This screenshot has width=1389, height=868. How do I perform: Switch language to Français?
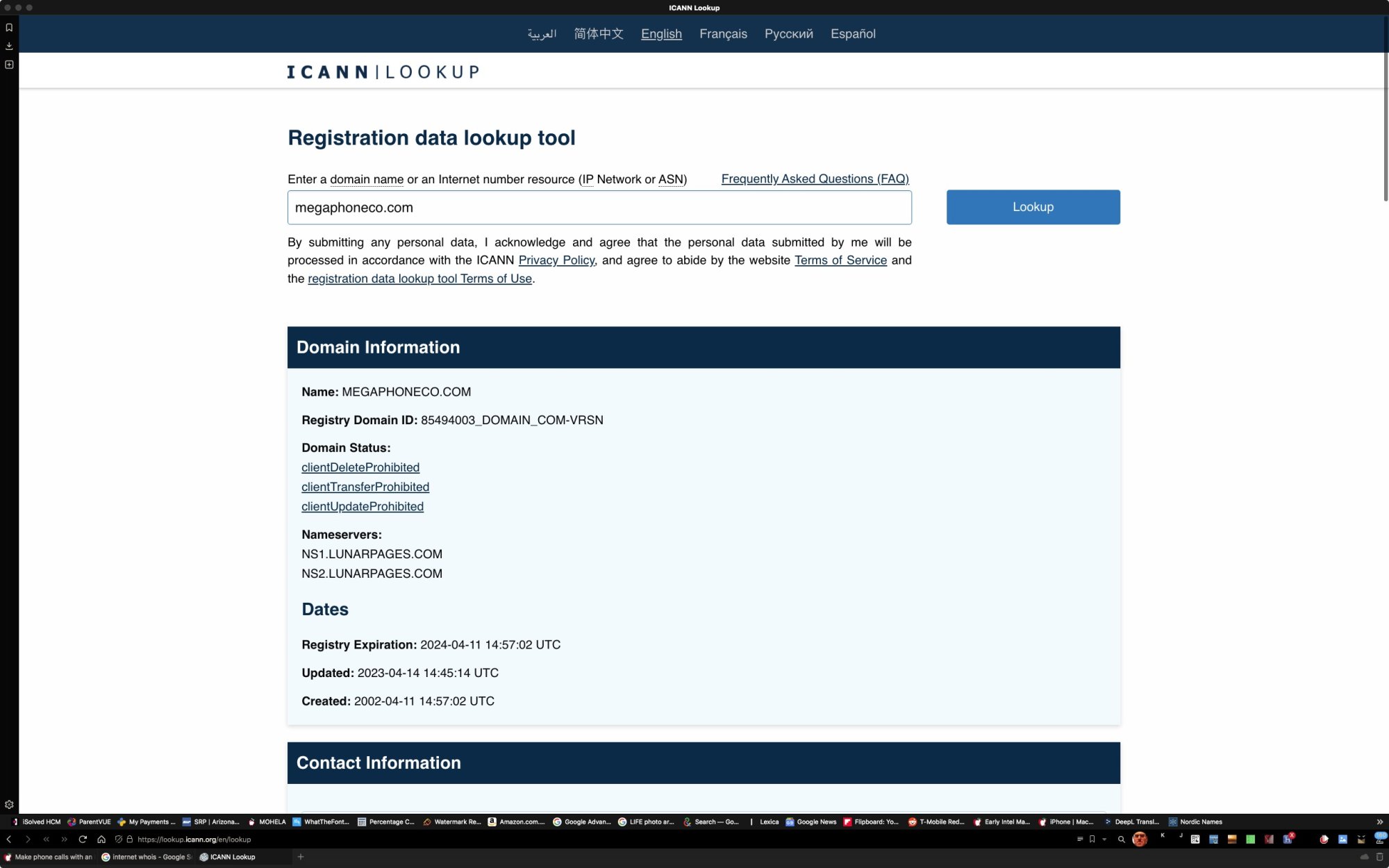point(723,34)
